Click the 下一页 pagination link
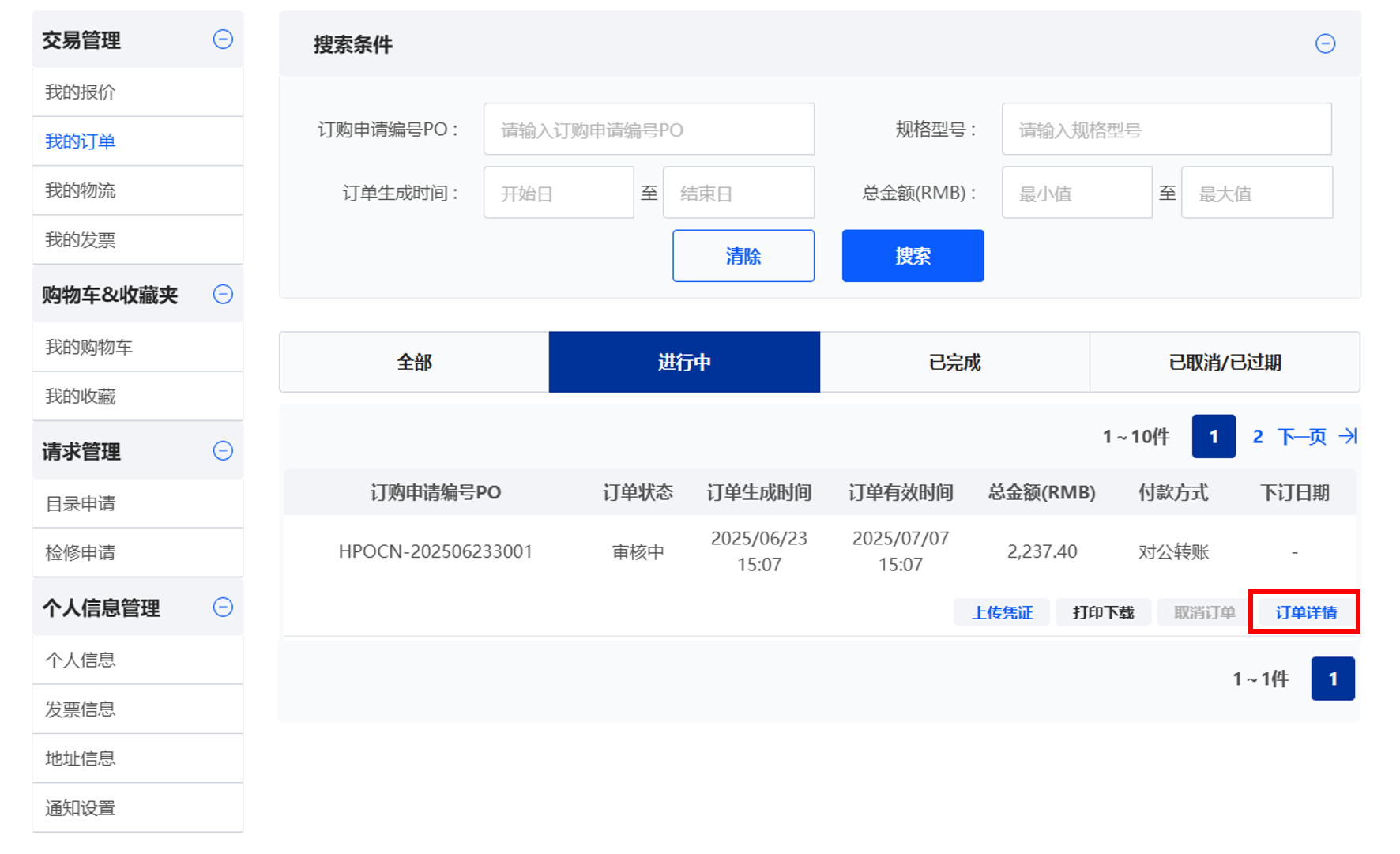 pyautogui.click(x=1301, y=436)
